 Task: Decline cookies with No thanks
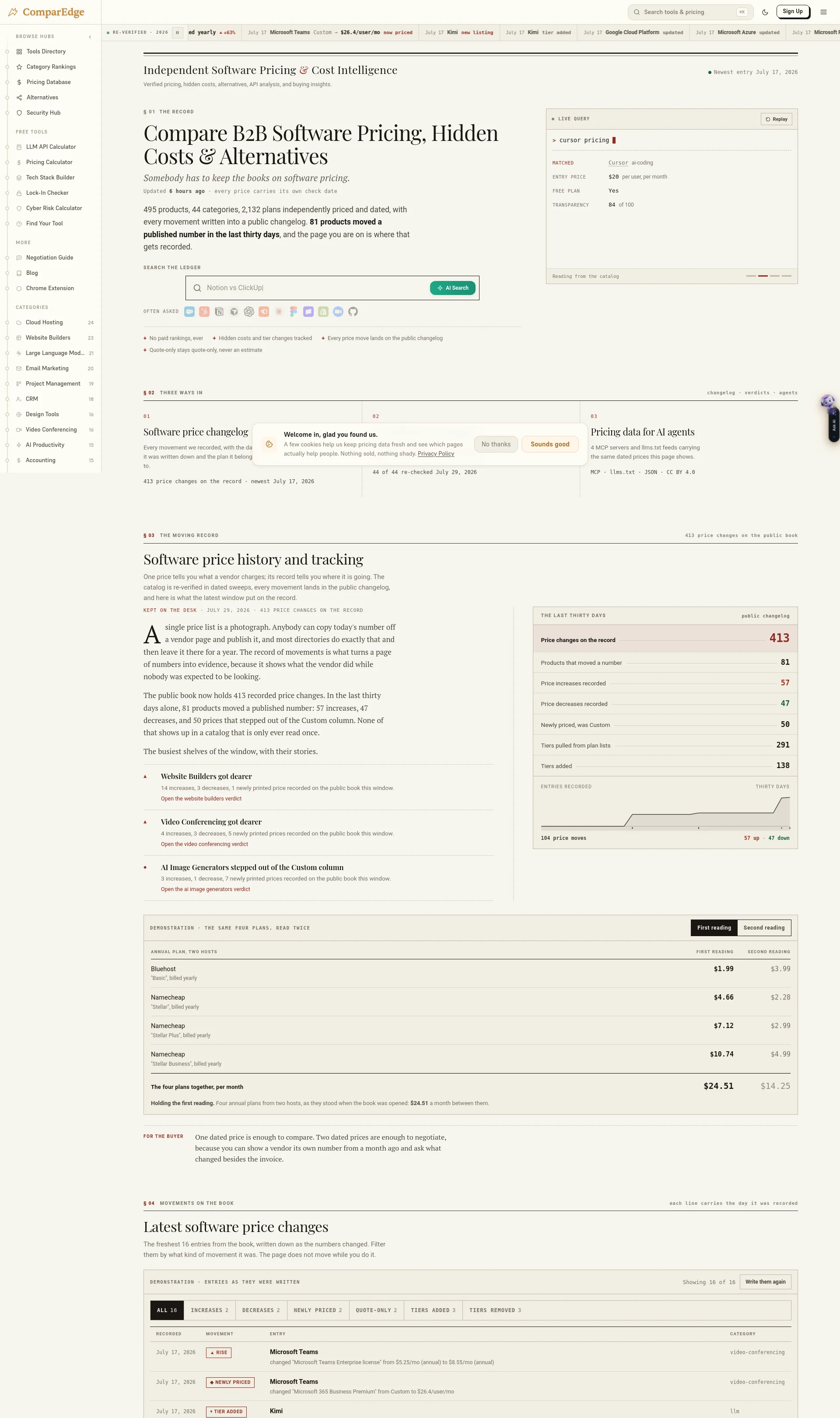tap(496, 444)
